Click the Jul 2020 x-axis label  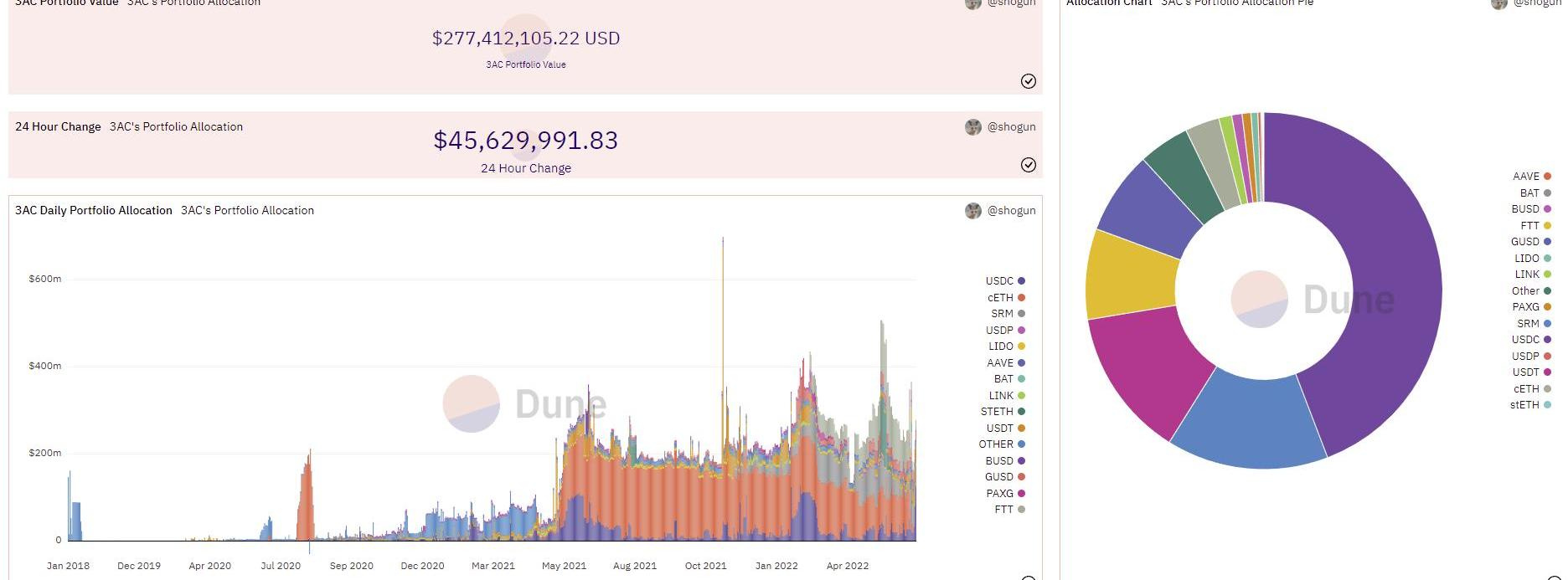[281, 566]
